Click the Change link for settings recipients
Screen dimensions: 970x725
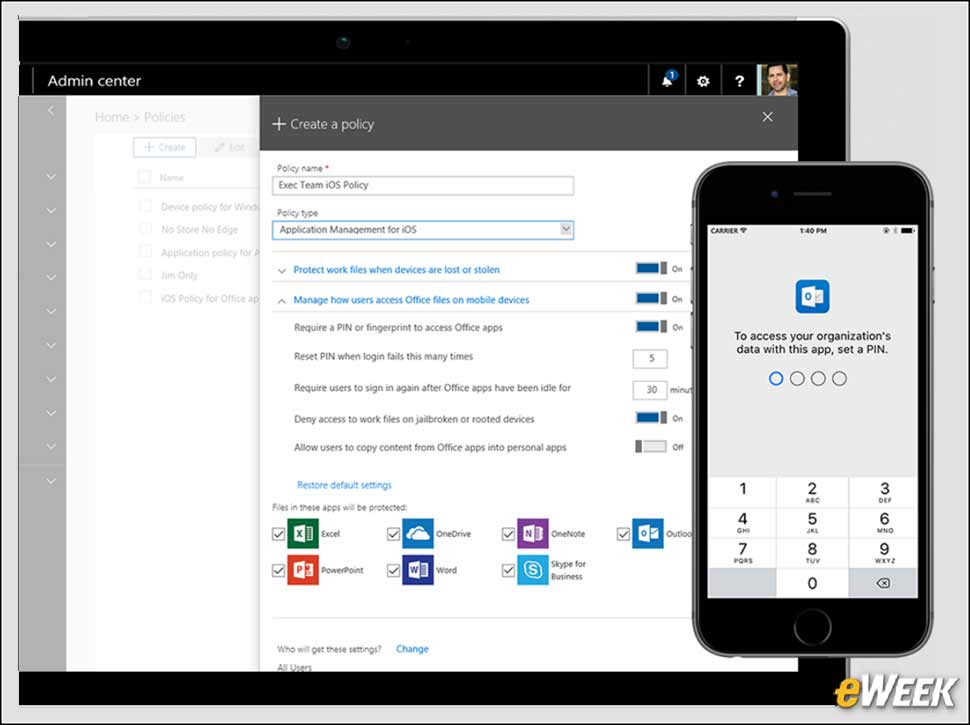pyautogui.click(x=412, y=649)
